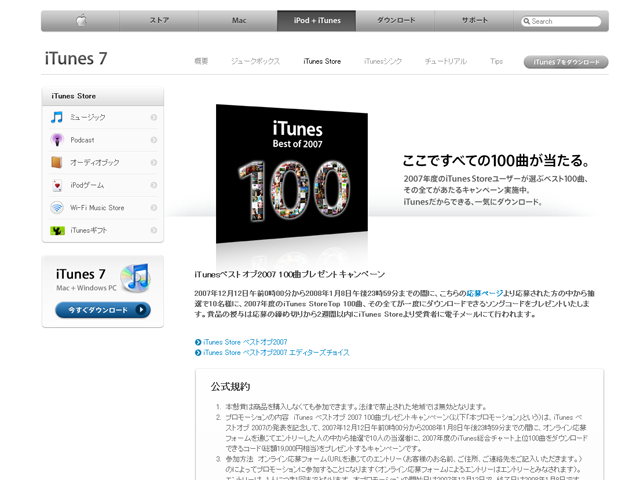Screen dimensions: 640x480
Task: Click the iTunes Best of 2007 banner image
Action: pyautogui.click(x=292, y=173)
